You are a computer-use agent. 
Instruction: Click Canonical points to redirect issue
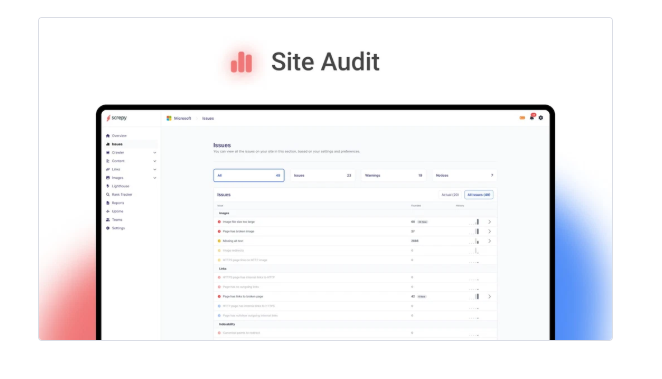(241, 333)
